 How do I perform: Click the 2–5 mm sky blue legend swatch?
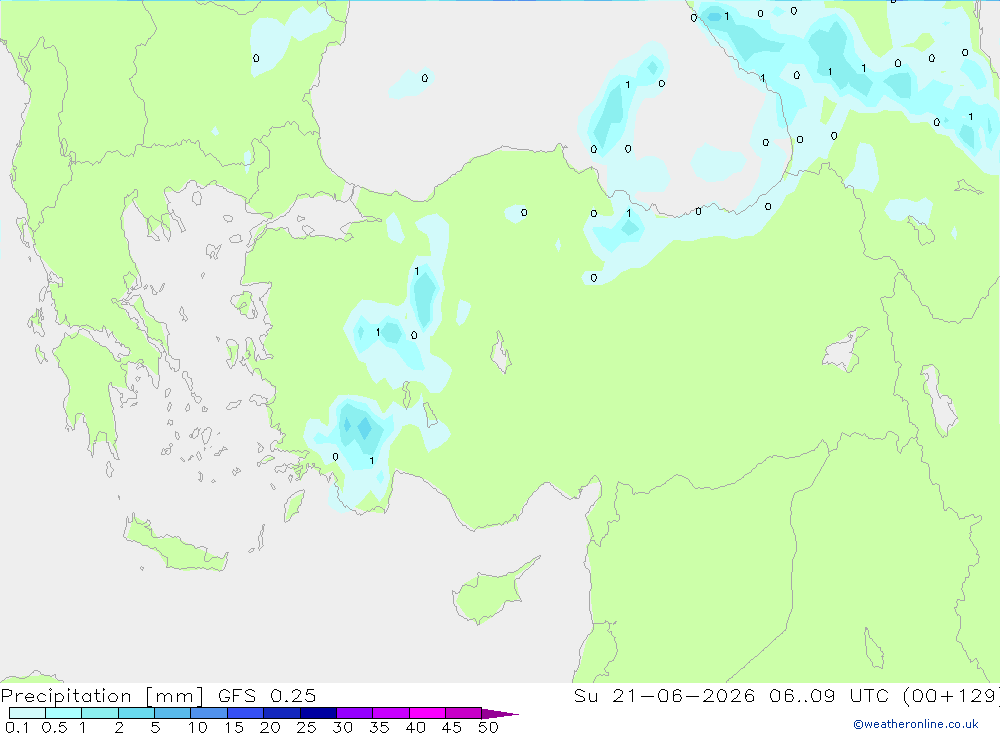coord(136,713)
